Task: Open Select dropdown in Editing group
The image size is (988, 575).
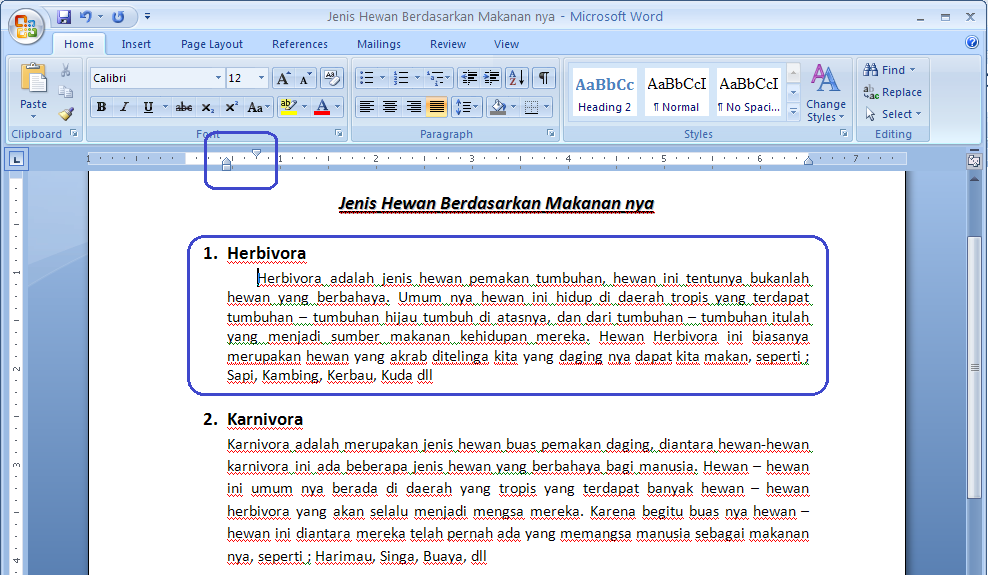Action: click(893, 114)
